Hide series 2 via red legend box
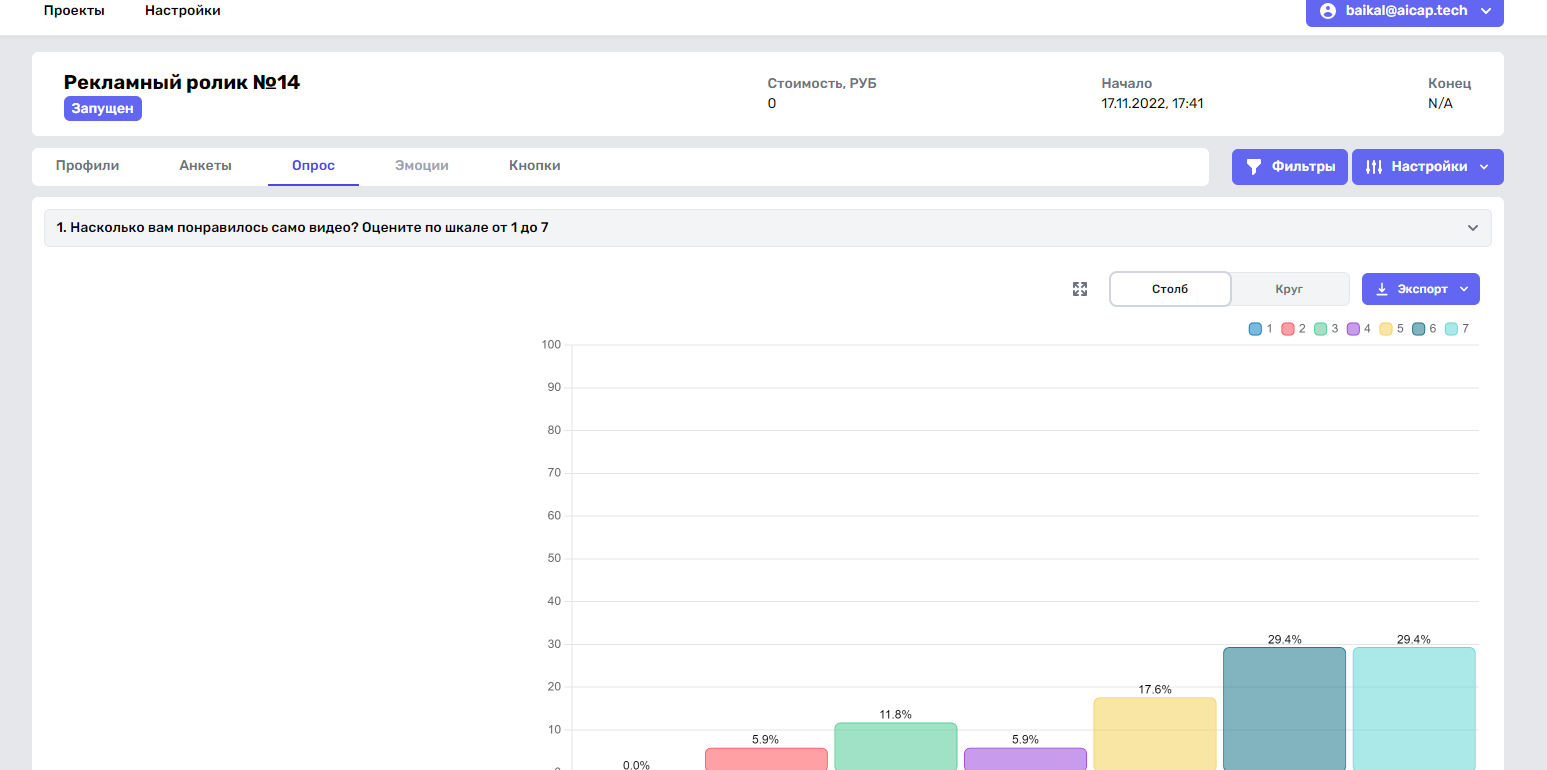Image resolution: width=1547 pixels, height=770 pixels. pos(1288,329)
